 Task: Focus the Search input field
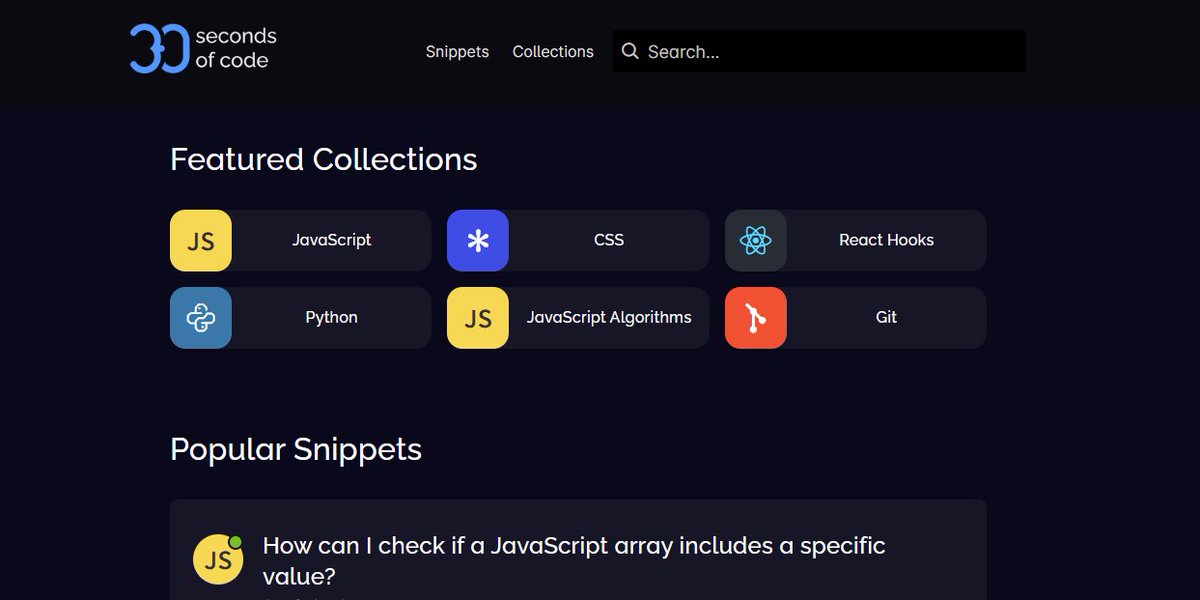(x=819, y=51)
